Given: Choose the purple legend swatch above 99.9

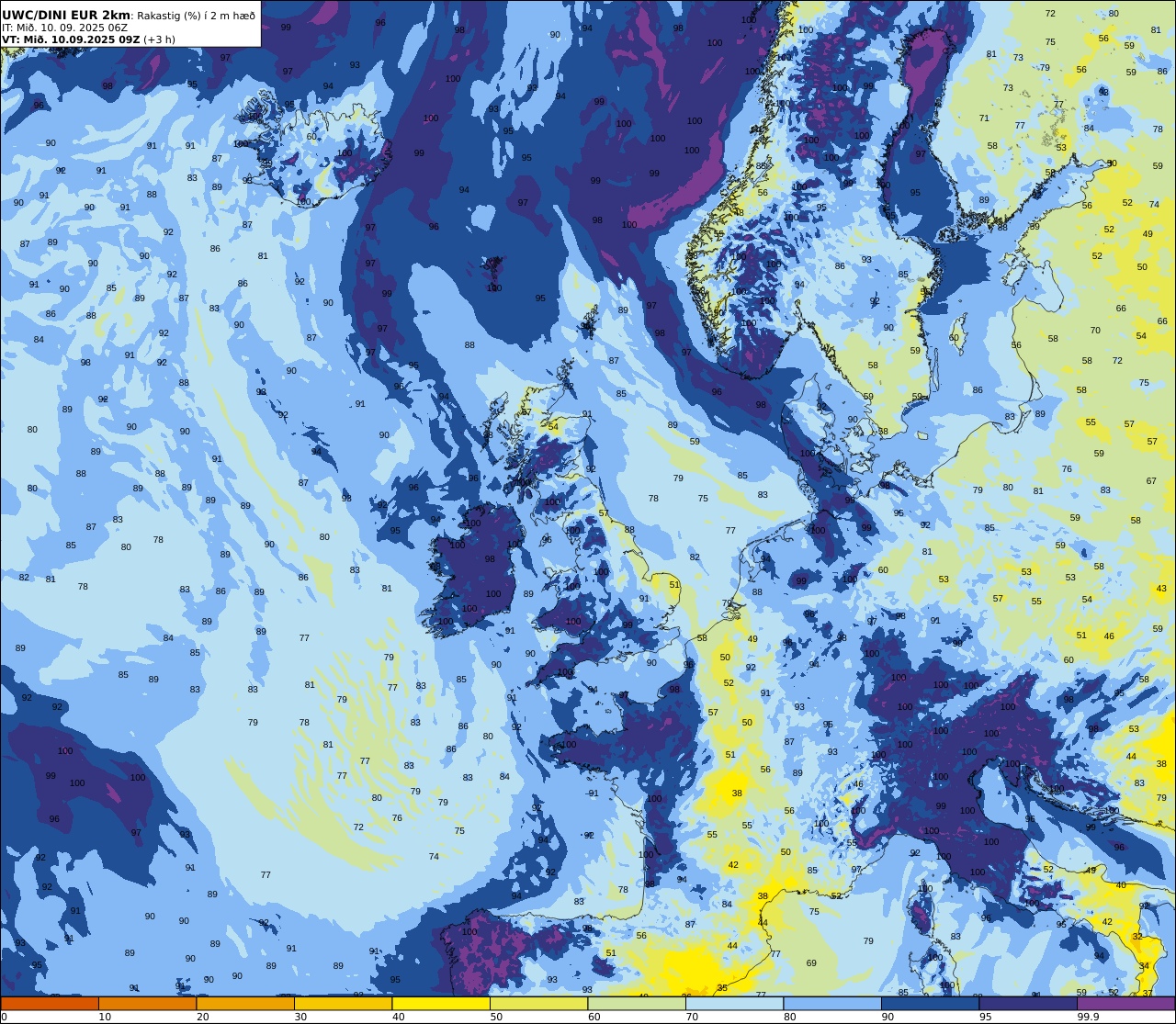Looking at the screenshot, I should click(x=1125, y=1003).
